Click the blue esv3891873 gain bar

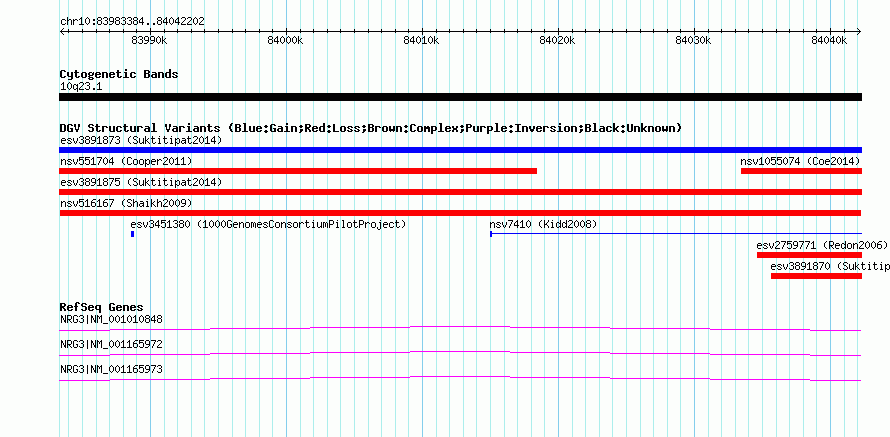[x=460, y=150]
